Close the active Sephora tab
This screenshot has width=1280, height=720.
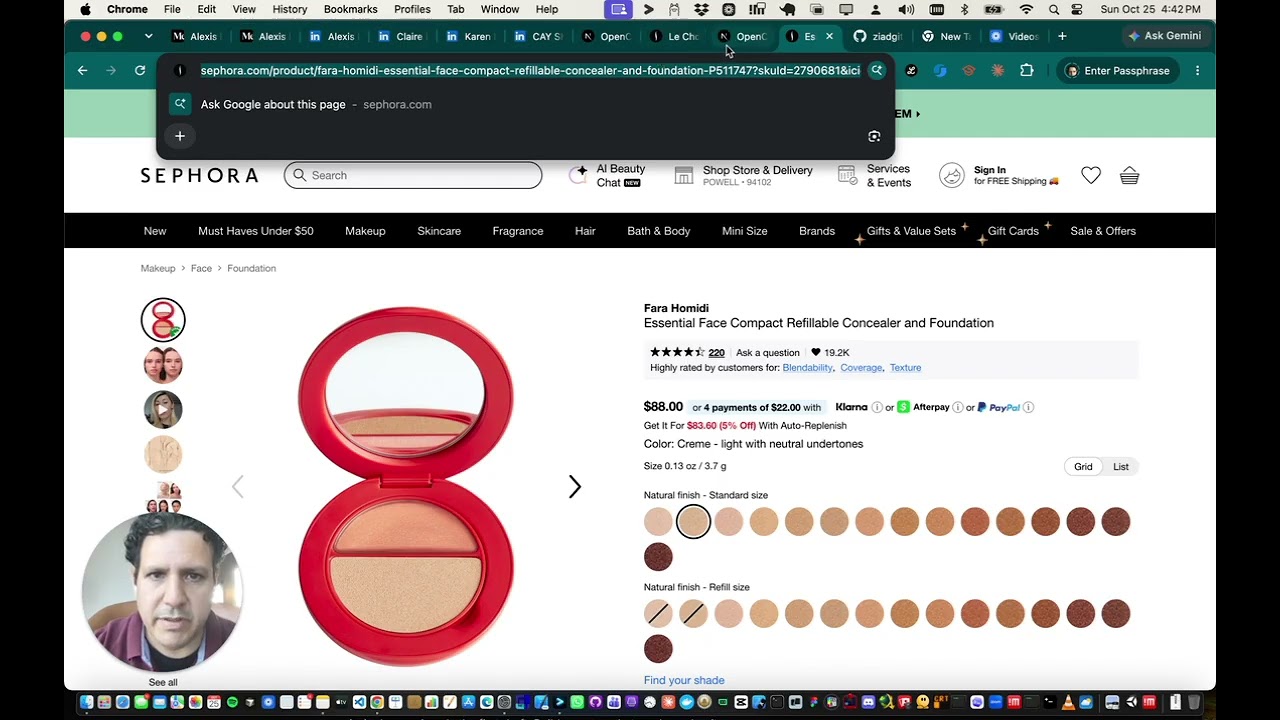[x=829, y=36]
